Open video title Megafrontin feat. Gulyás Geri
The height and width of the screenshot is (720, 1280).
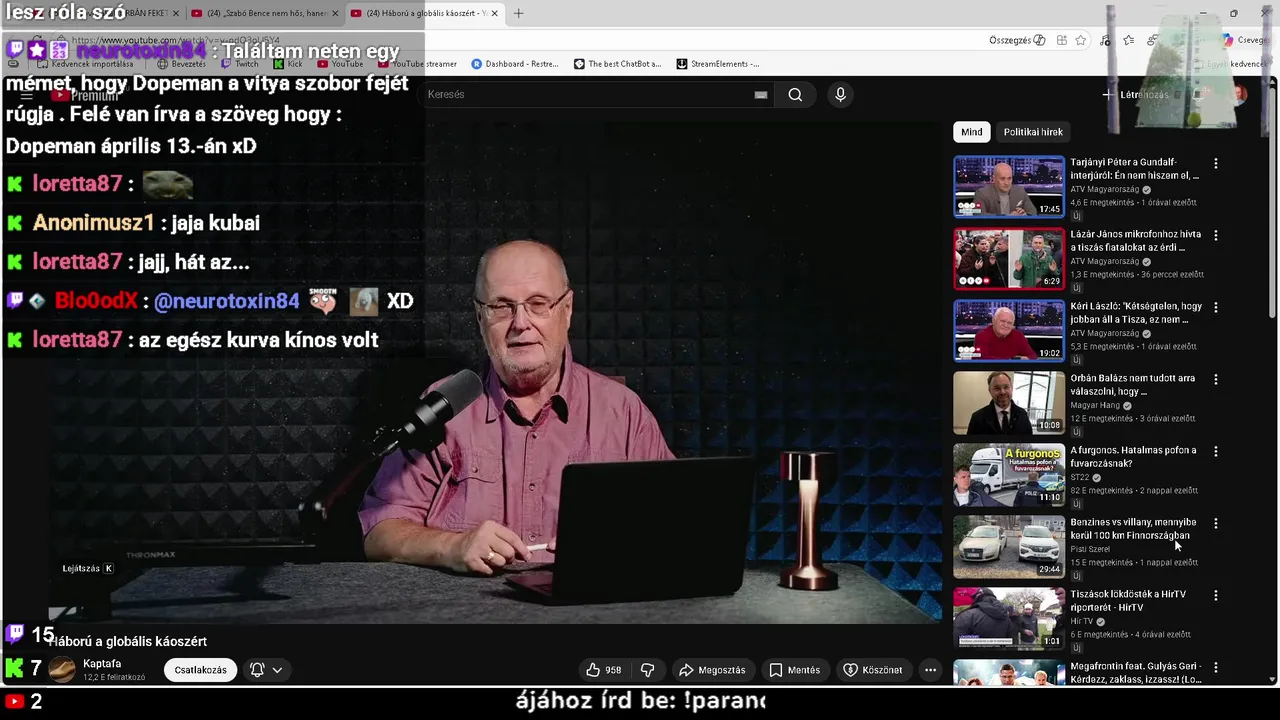coord(1136,672)
